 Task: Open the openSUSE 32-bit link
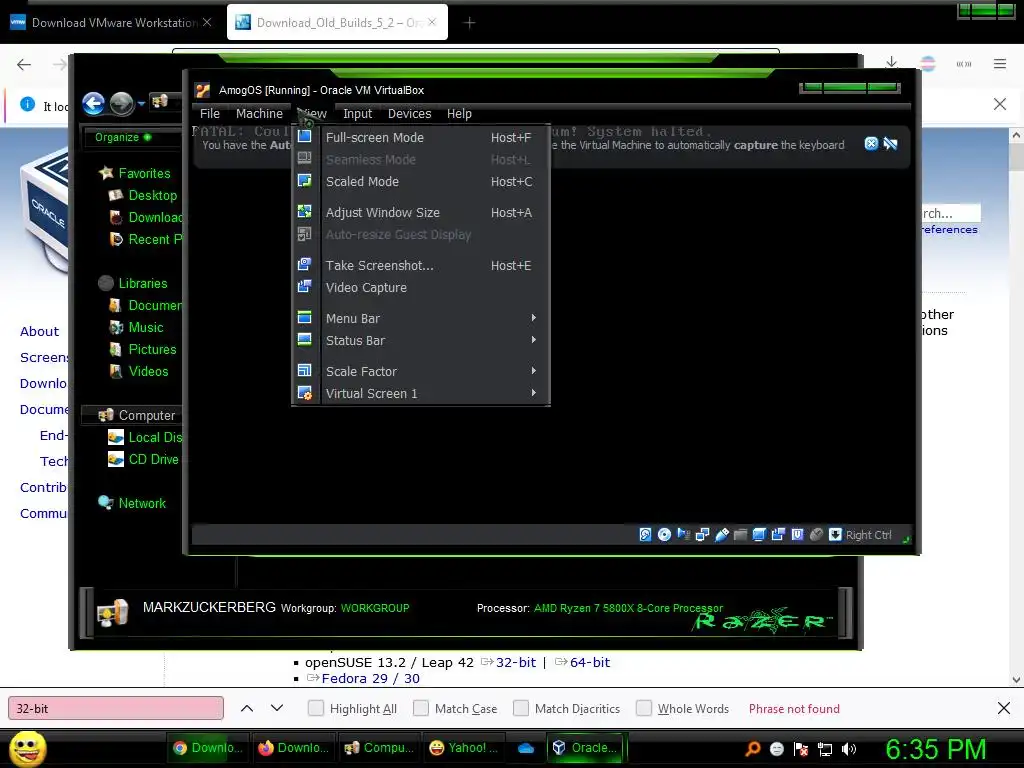(515, 662)
